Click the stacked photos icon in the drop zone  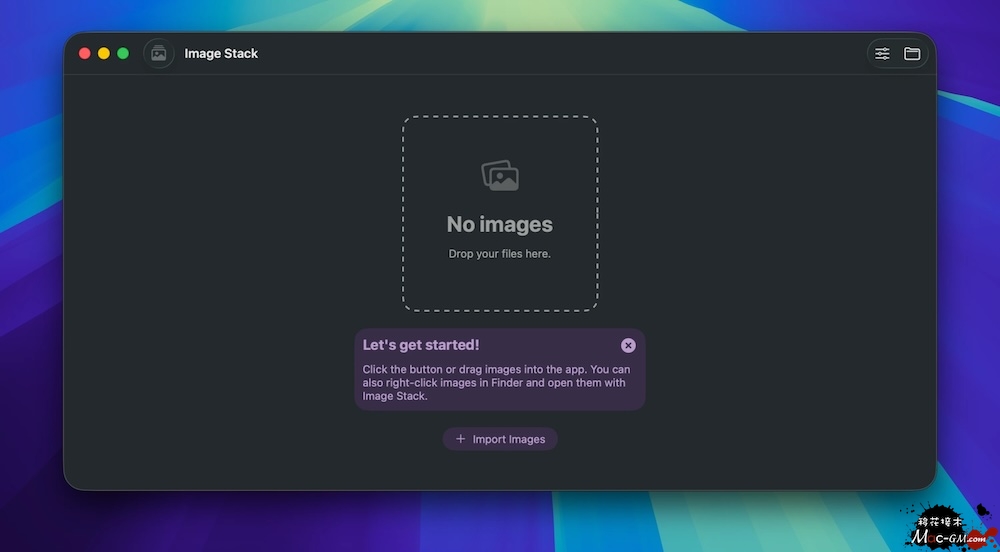pos(500,176)
